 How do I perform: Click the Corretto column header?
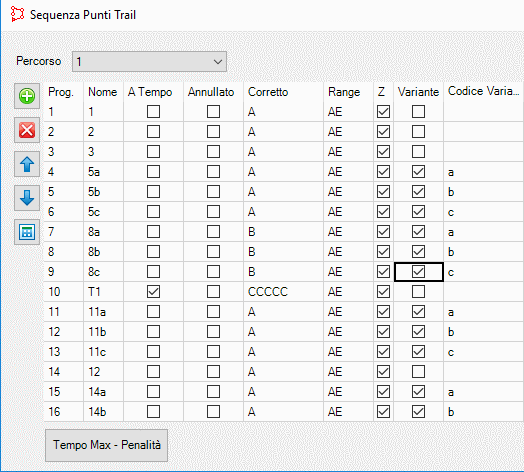pos(268,92)
